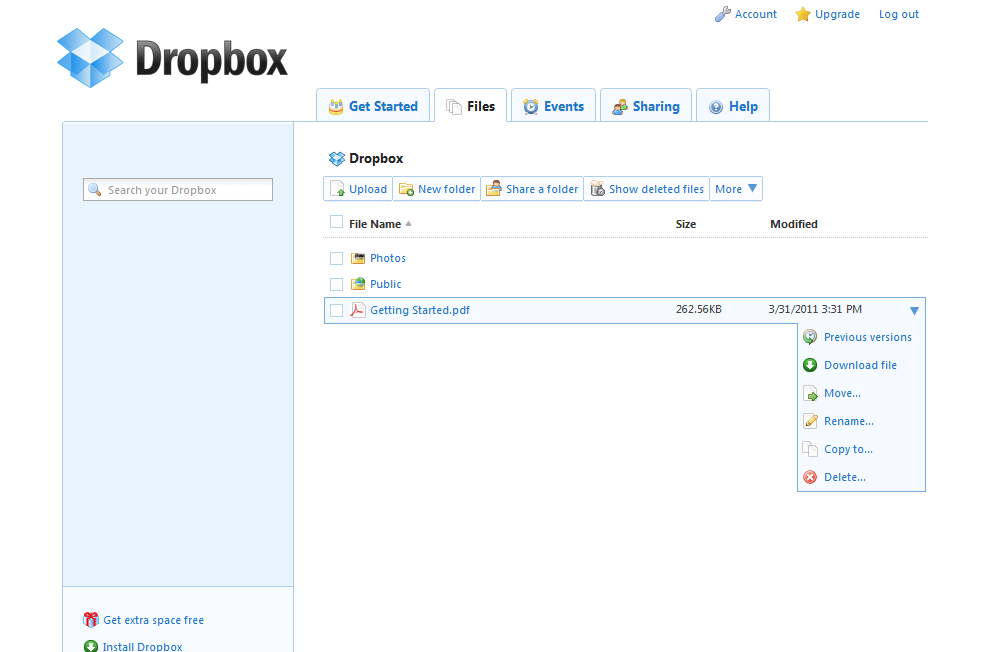Click the Upload page icon
990x652 pixels.
(x=337, y=189)
